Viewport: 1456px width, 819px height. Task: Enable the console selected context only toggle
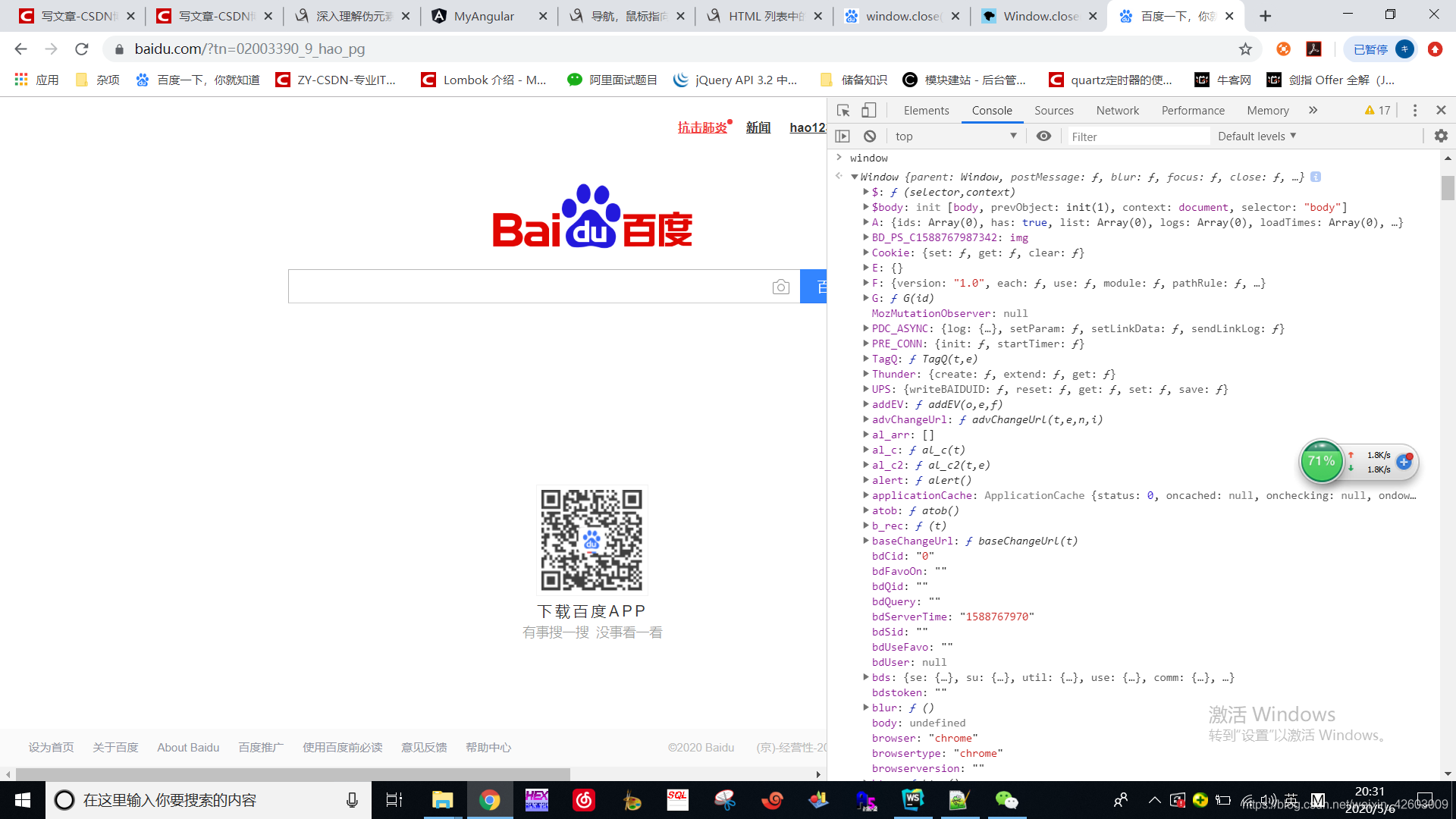click(1044, 135)
